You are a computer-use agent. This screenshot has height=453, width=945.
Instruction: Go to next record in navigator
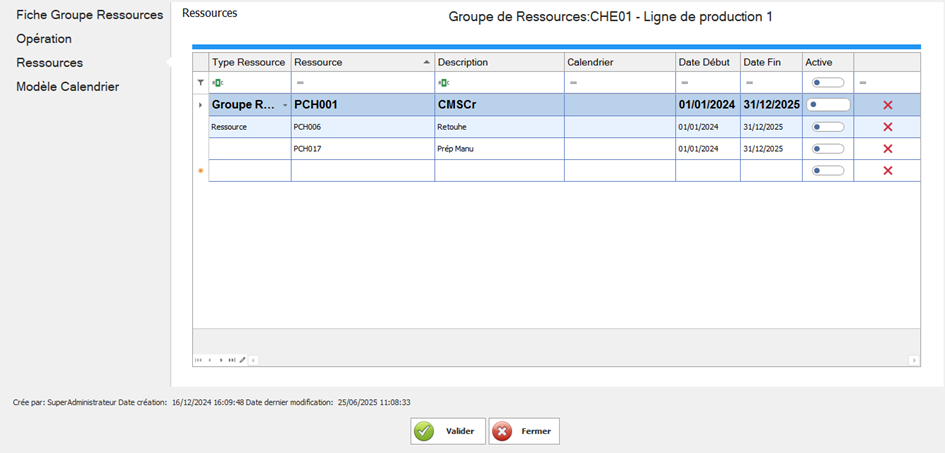point(220,359)
